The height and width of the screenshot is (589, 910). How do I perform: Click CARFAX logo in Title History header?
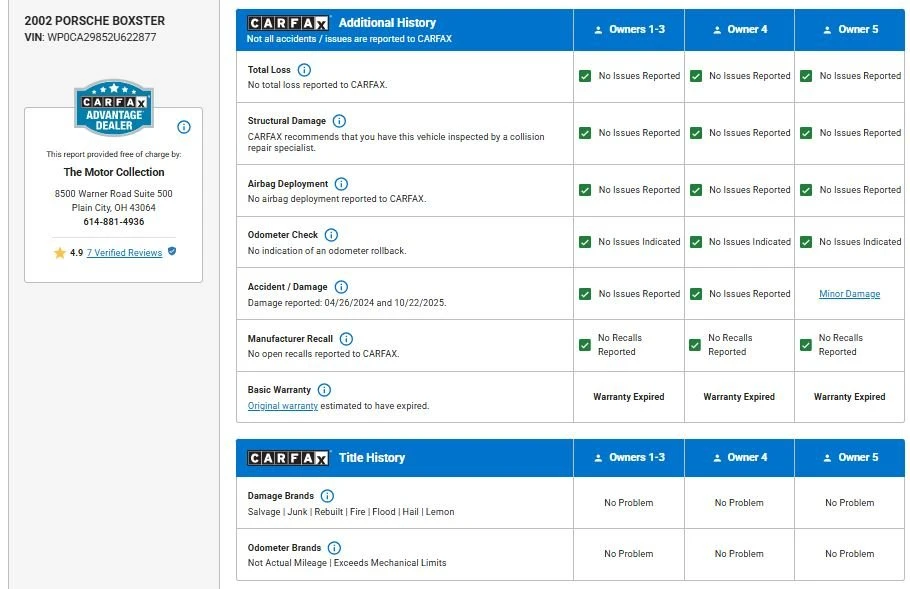(x=288, y=458)
